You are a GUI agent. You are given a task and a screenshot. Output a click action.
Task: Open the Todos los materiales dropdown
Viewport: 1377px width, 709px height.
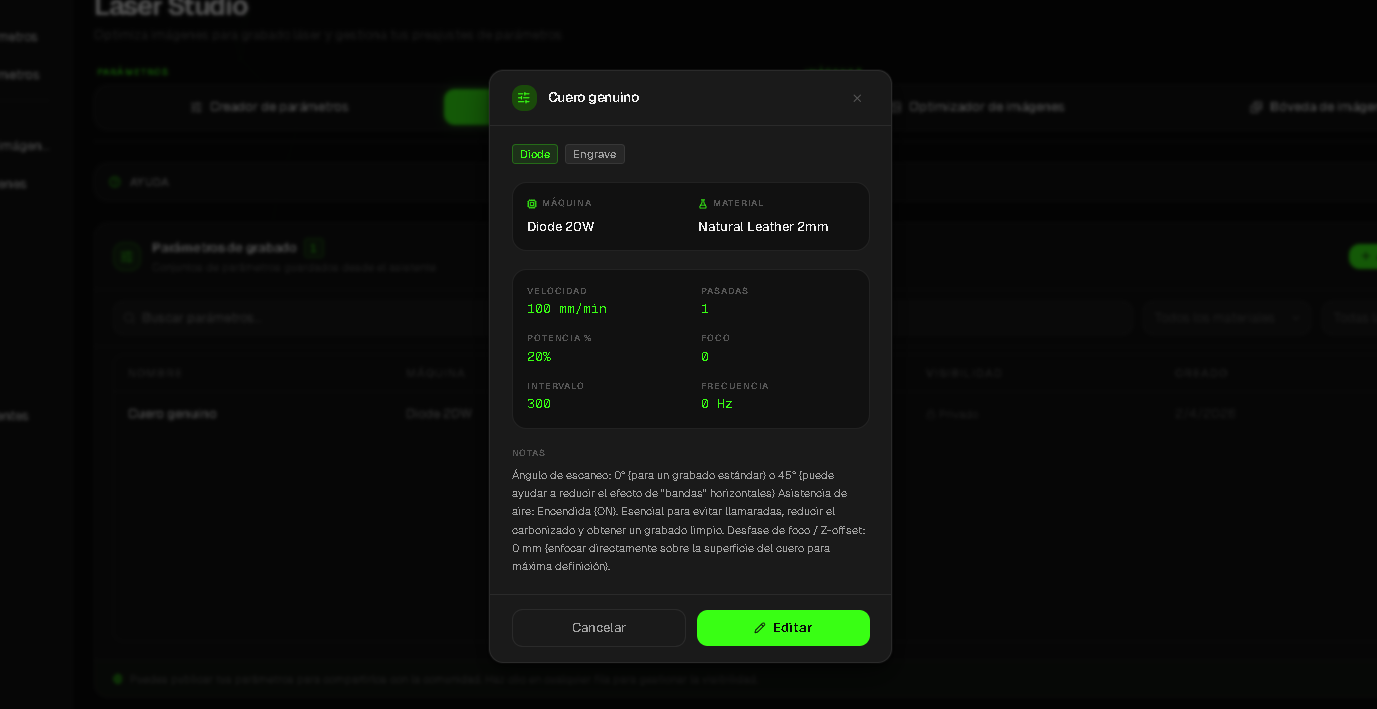1226,318
